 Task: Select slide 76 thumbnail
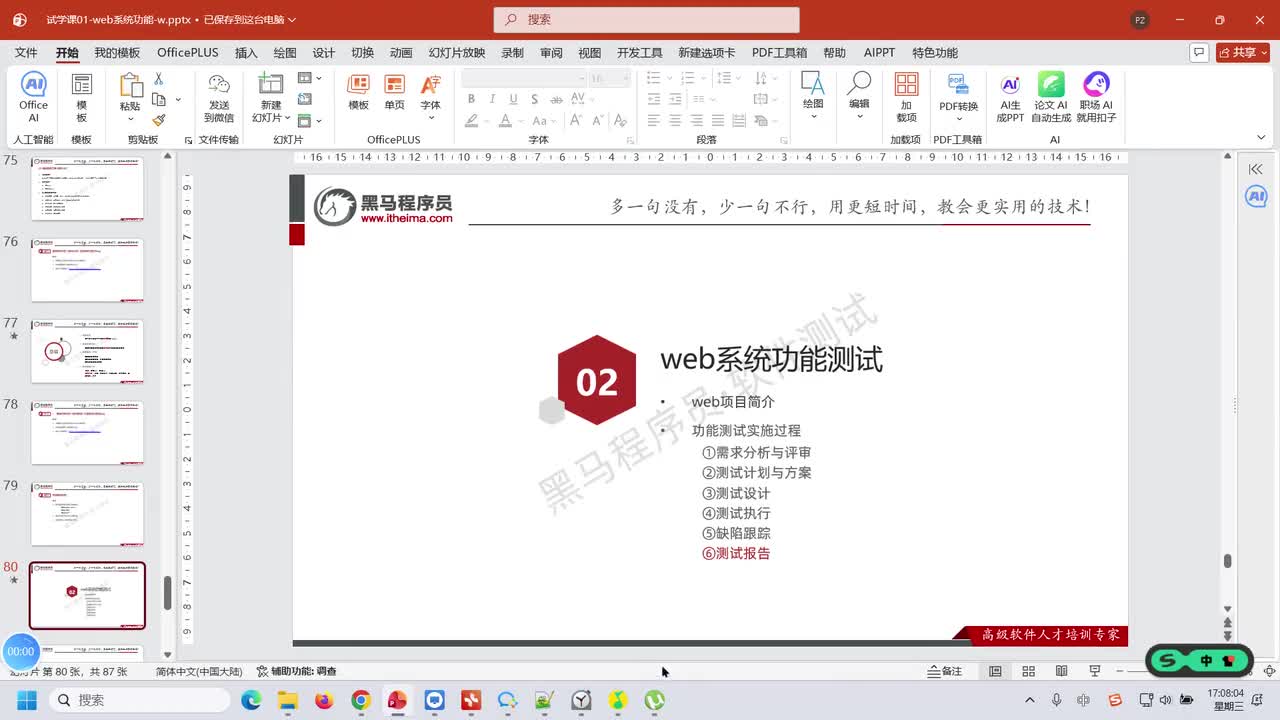pos(87,270)
